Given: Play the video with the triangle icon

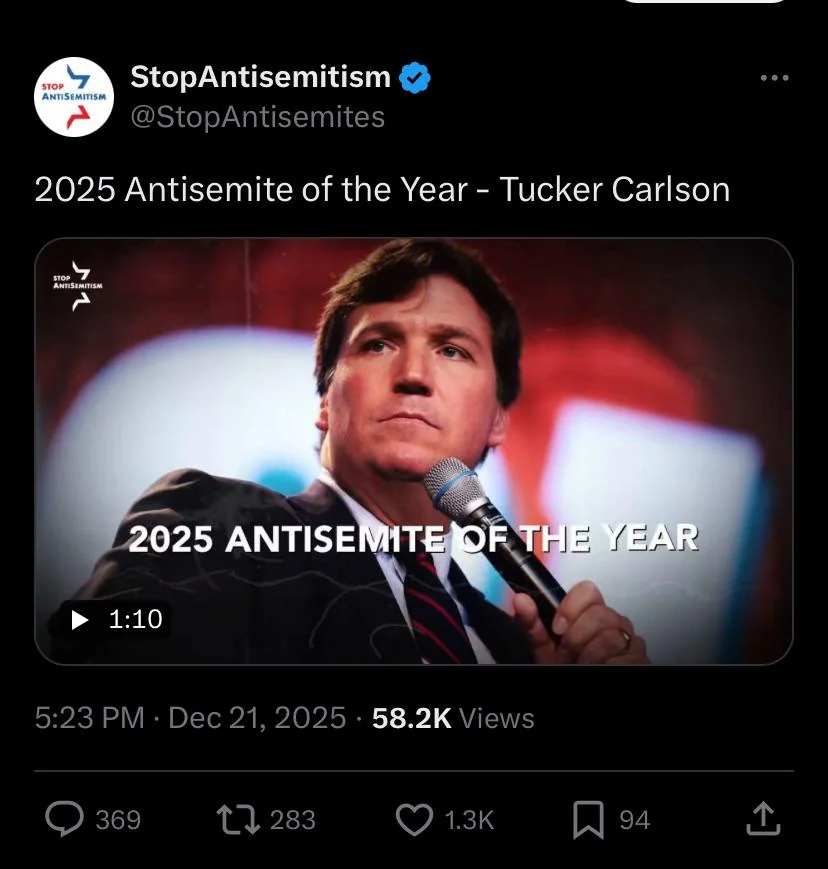Looking at the screenshot, I should coord(81,620).
